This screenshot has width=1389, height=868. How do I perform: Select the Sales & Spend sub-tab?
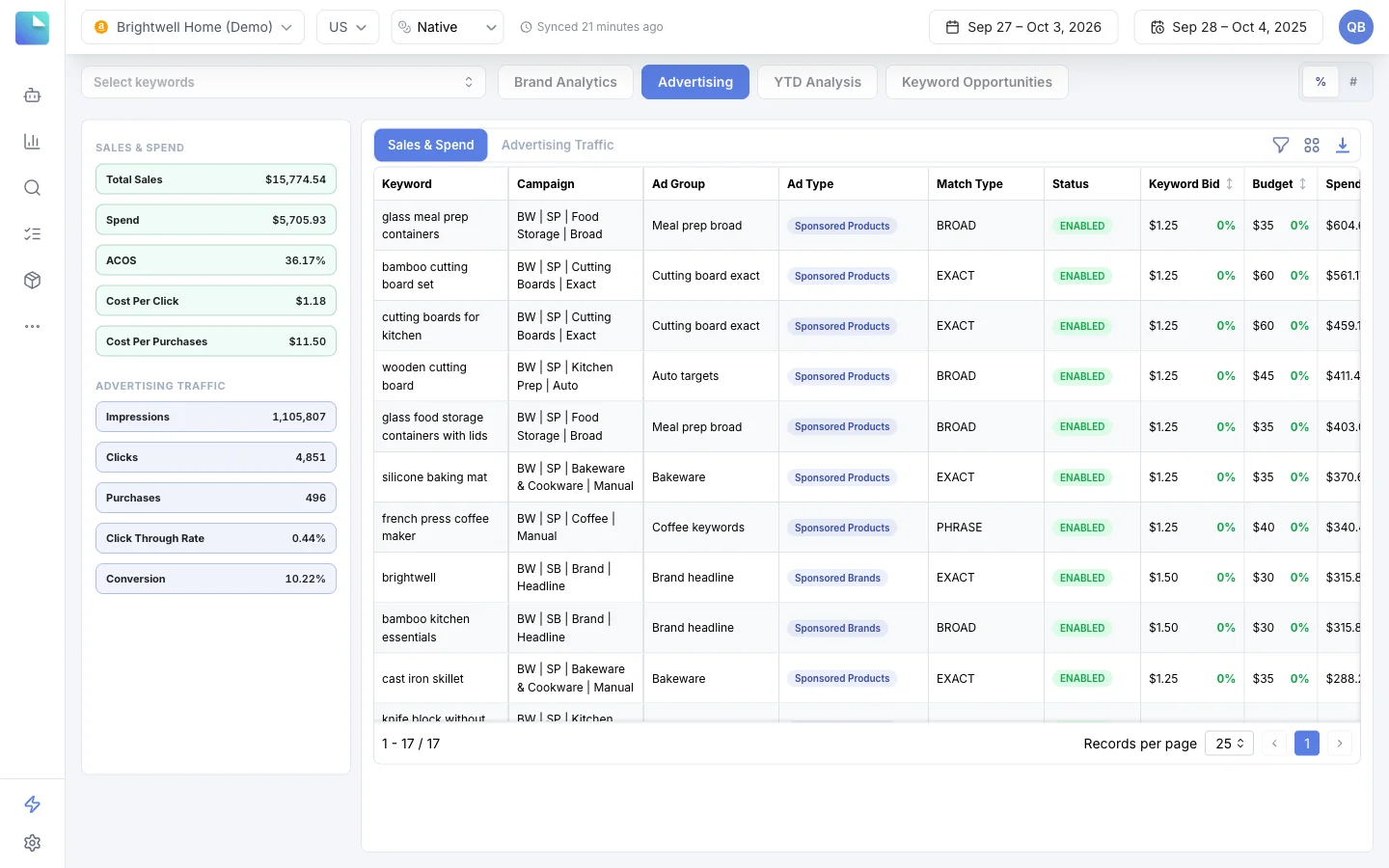pos(431,145)
